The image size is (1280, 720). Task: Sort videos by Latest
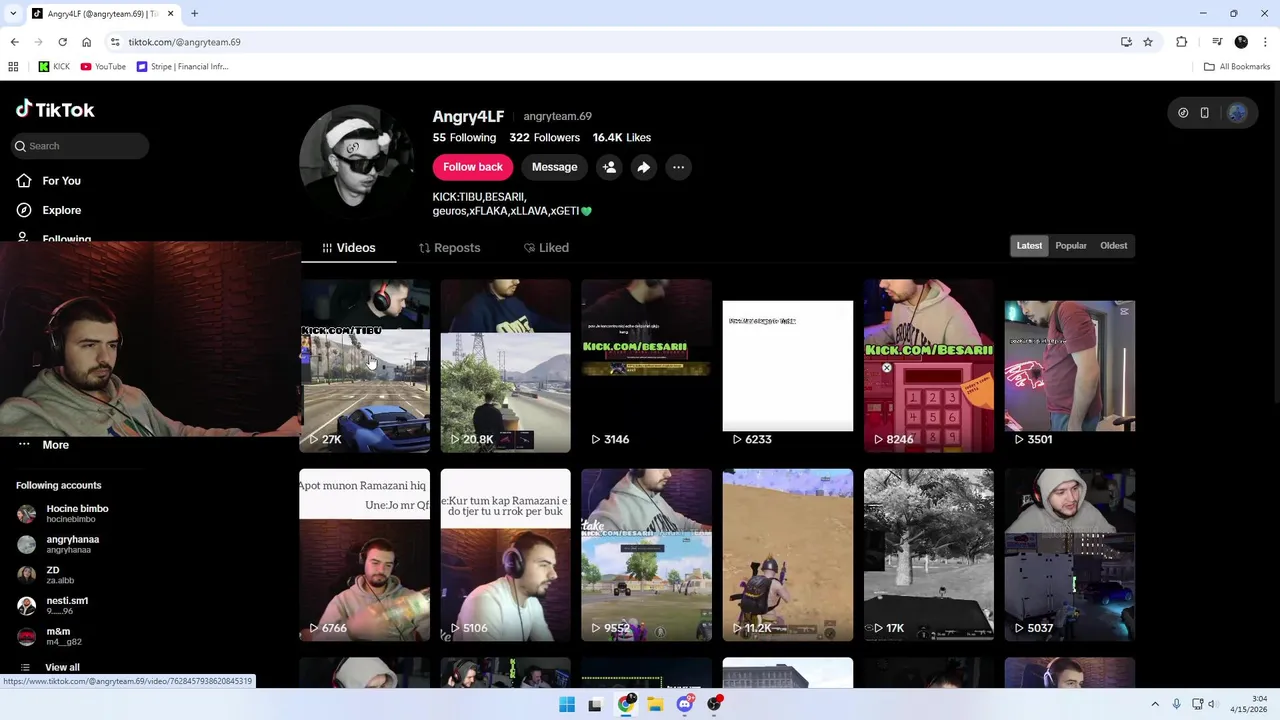(x=1029, y=246)
